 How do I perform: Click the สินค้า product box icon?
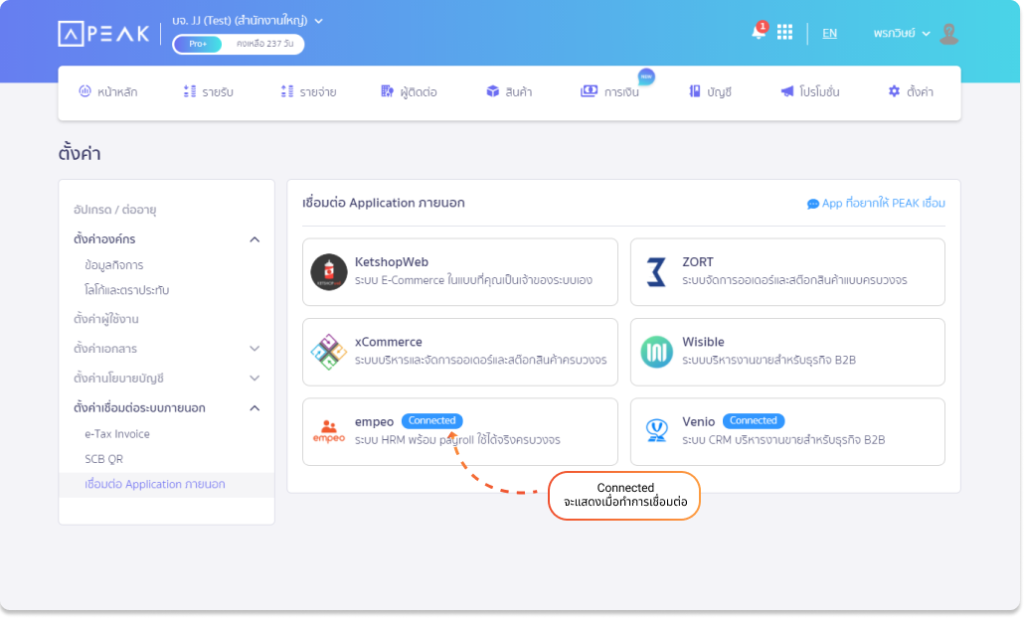492,91
